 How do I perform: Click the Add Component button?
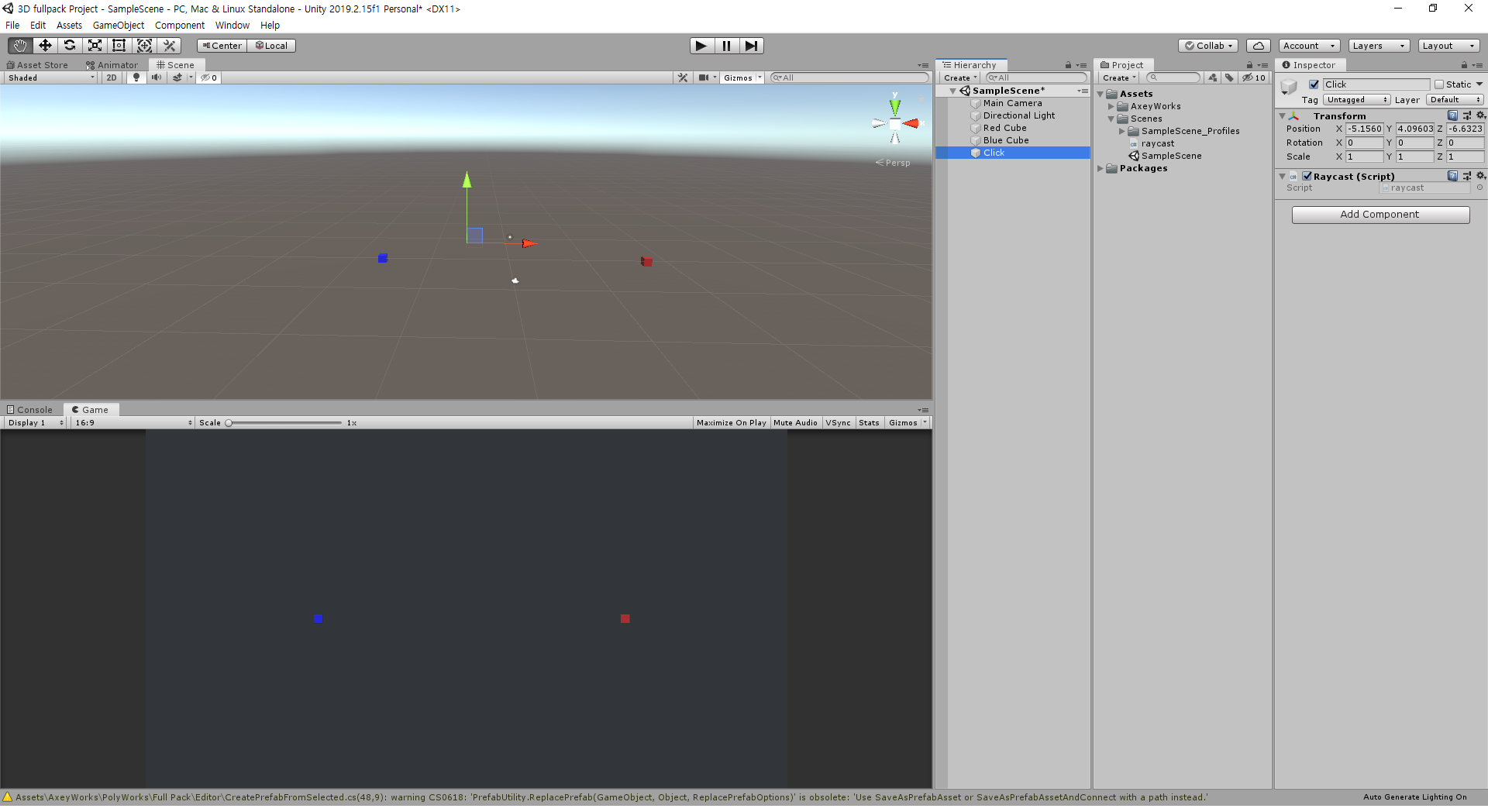pos(1380,215)
